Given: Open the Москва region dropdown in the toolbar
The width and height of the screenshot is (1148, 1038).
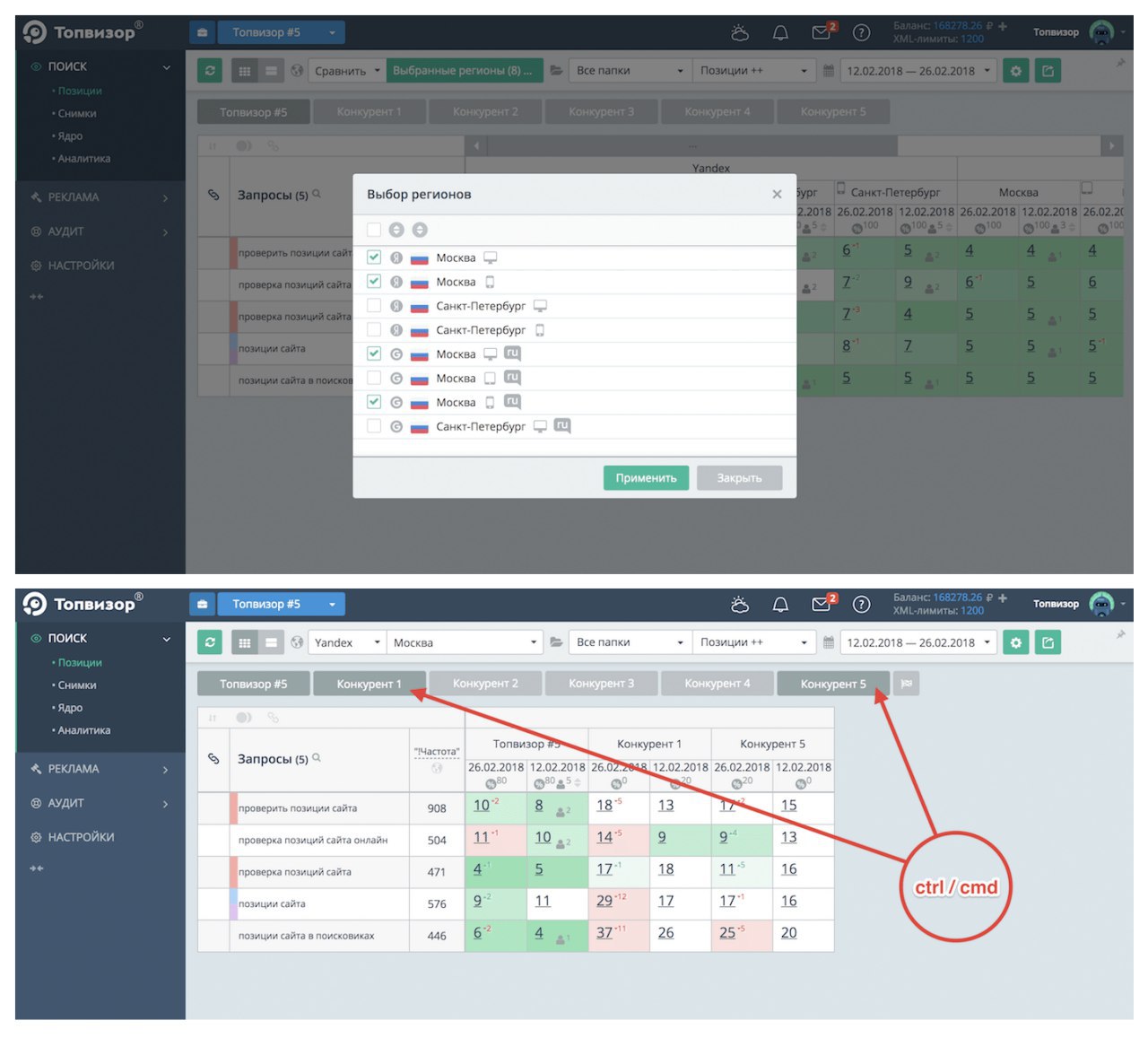Looking at the screenshot, I should point(465,642).
